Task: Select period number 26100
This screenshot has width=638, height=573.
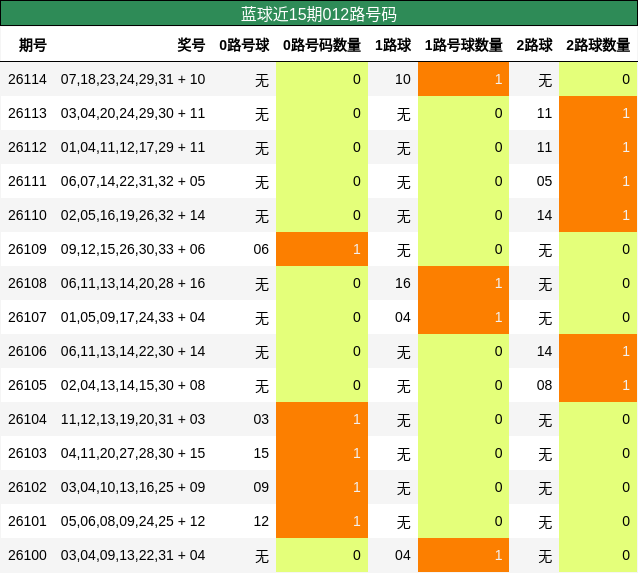Action: [27, 555]
